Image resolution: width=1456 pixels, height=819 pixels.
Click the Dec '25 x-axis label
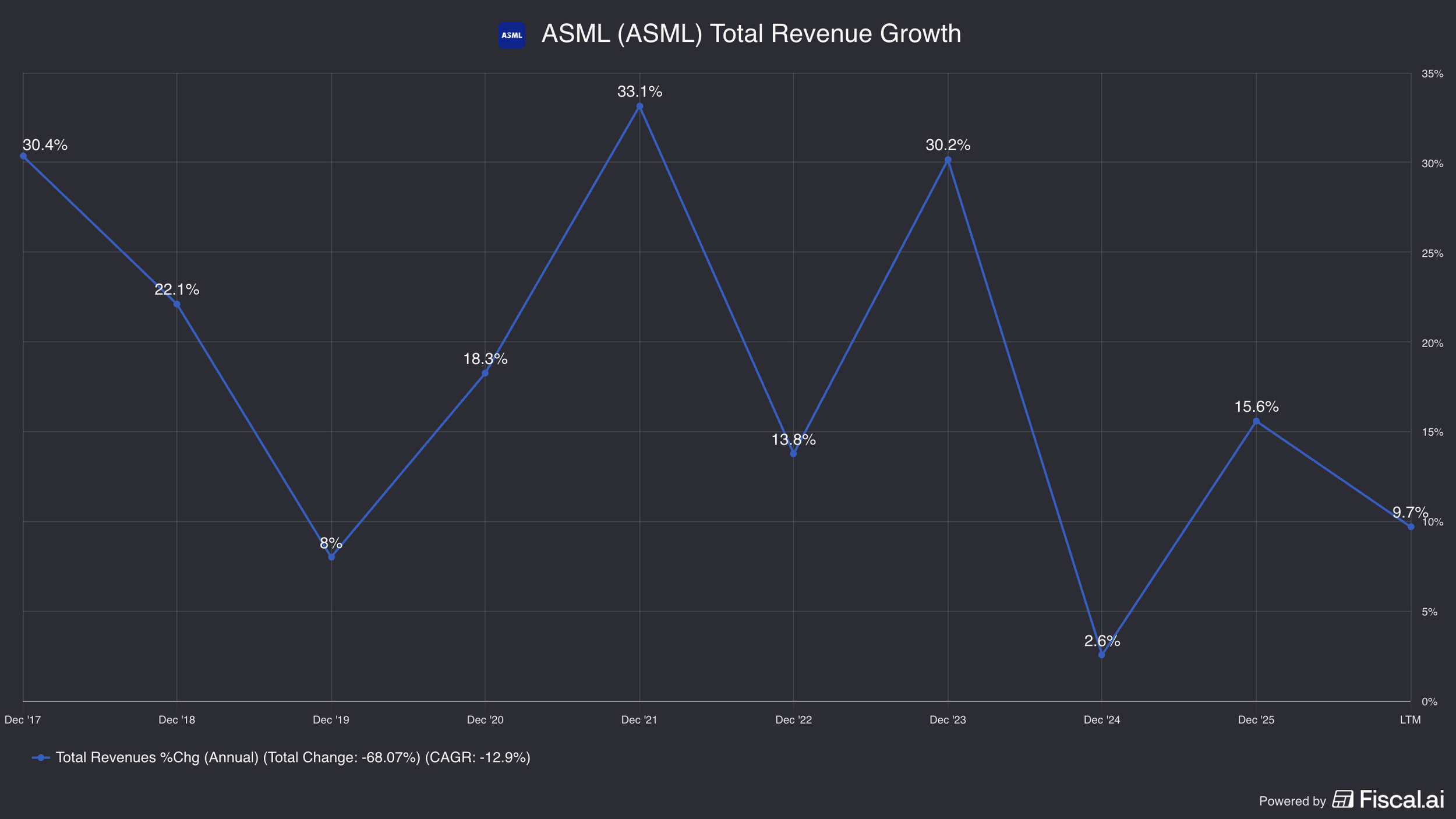click(1256, 720)
